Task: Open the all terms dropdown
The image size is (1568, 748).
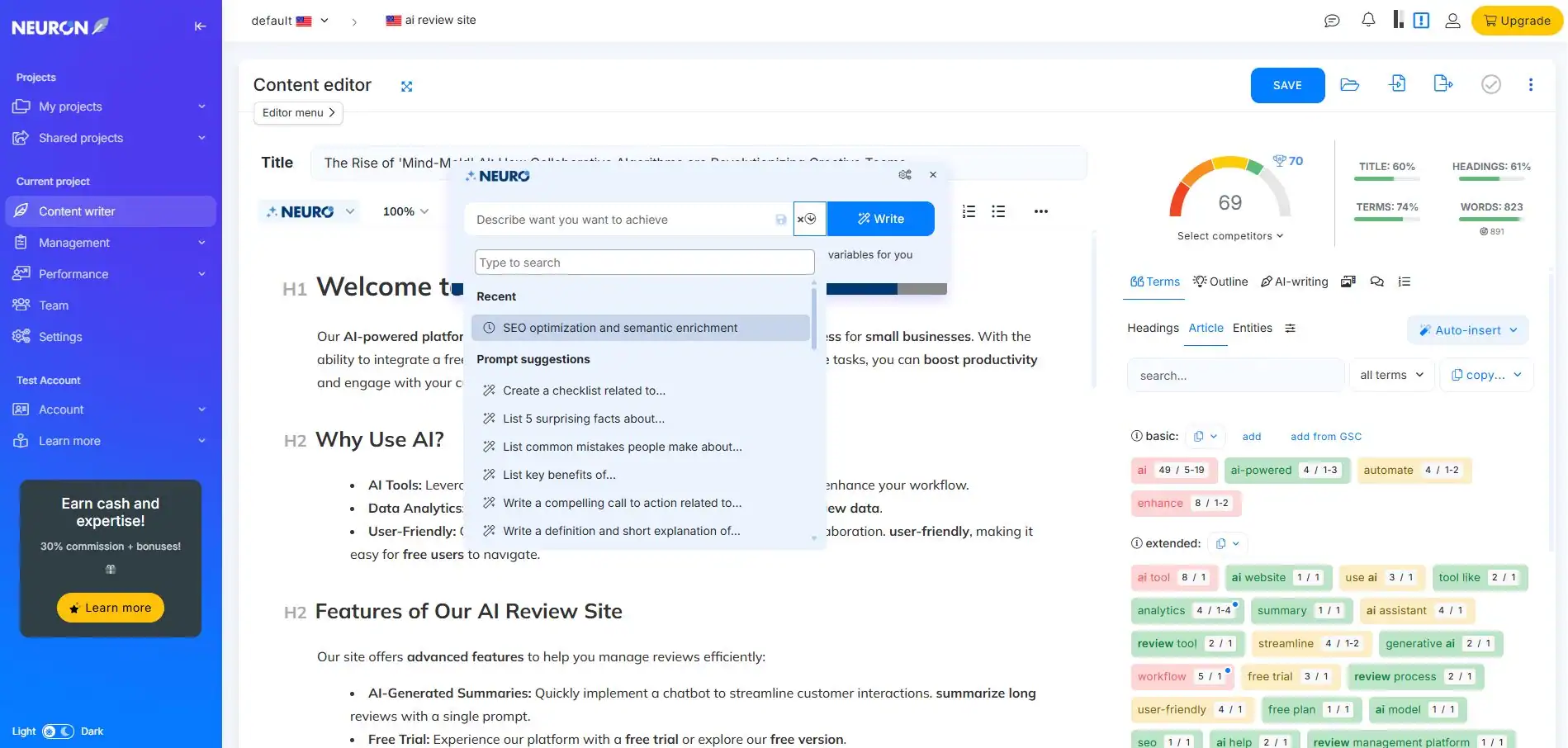Action: pyautogui.click(x=1391, y=374)
